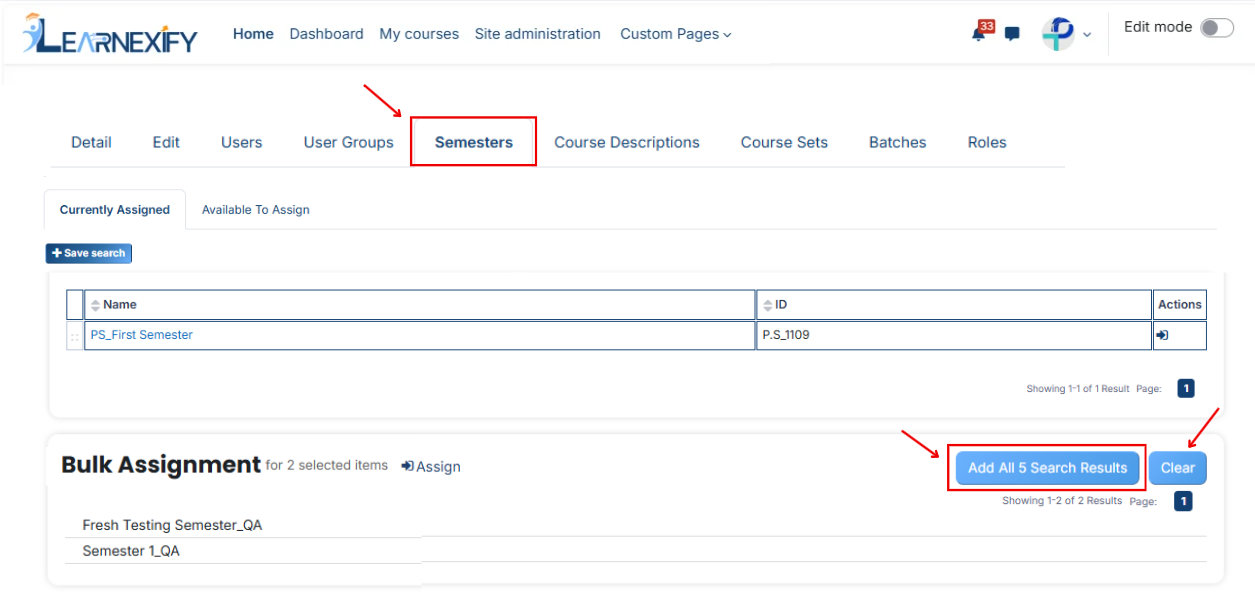Toggle the Edit mode switch

[x=1217, y=28]
